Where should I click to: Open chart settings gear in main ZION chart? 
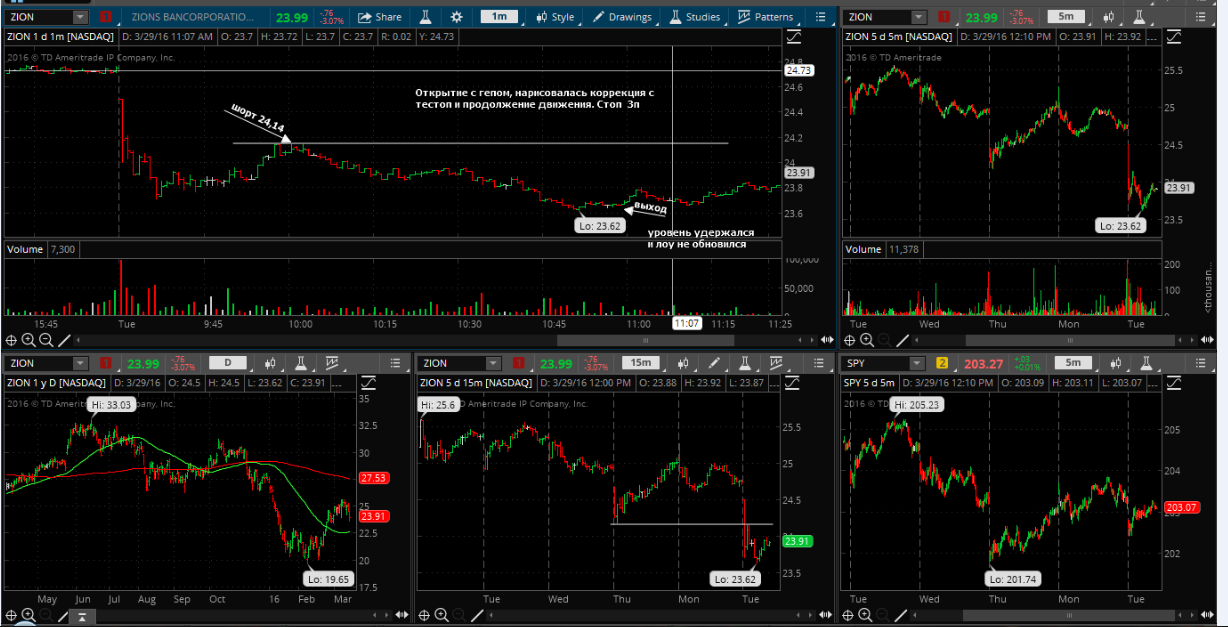[x=457, y=17]
